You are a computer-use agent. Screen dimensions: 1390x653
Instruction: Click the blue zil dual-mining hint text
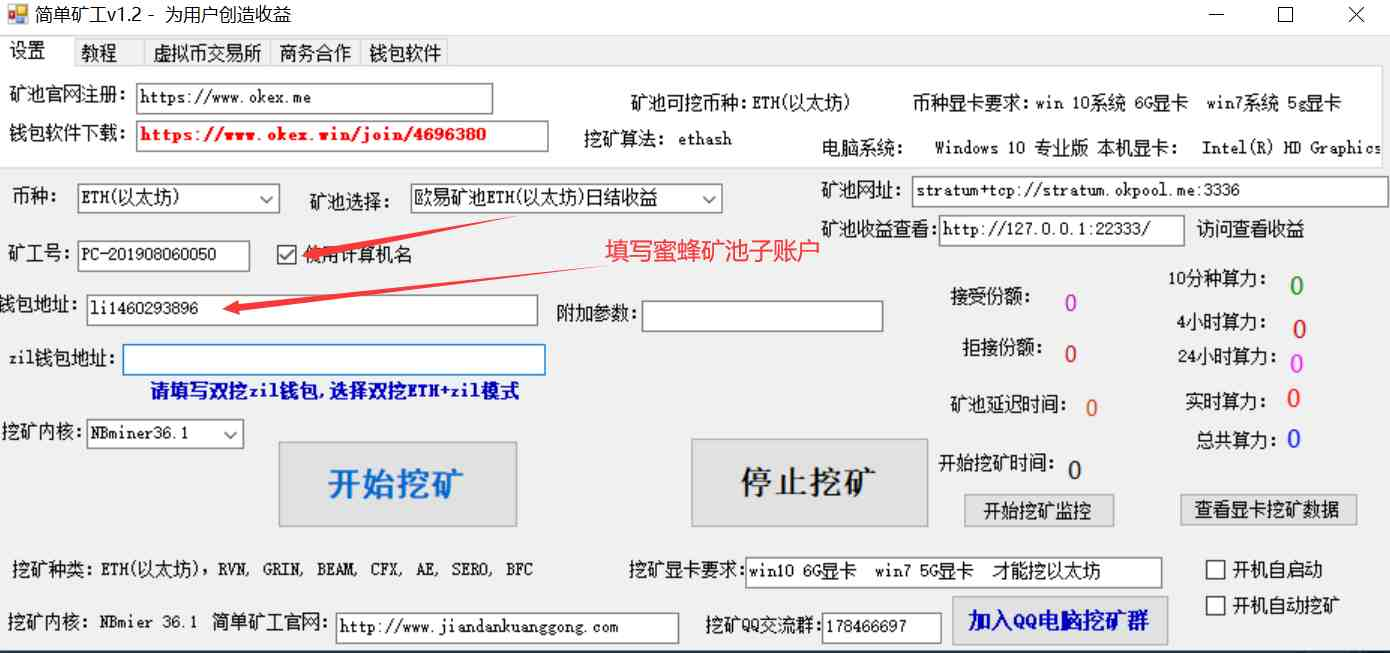click(335, 391)
